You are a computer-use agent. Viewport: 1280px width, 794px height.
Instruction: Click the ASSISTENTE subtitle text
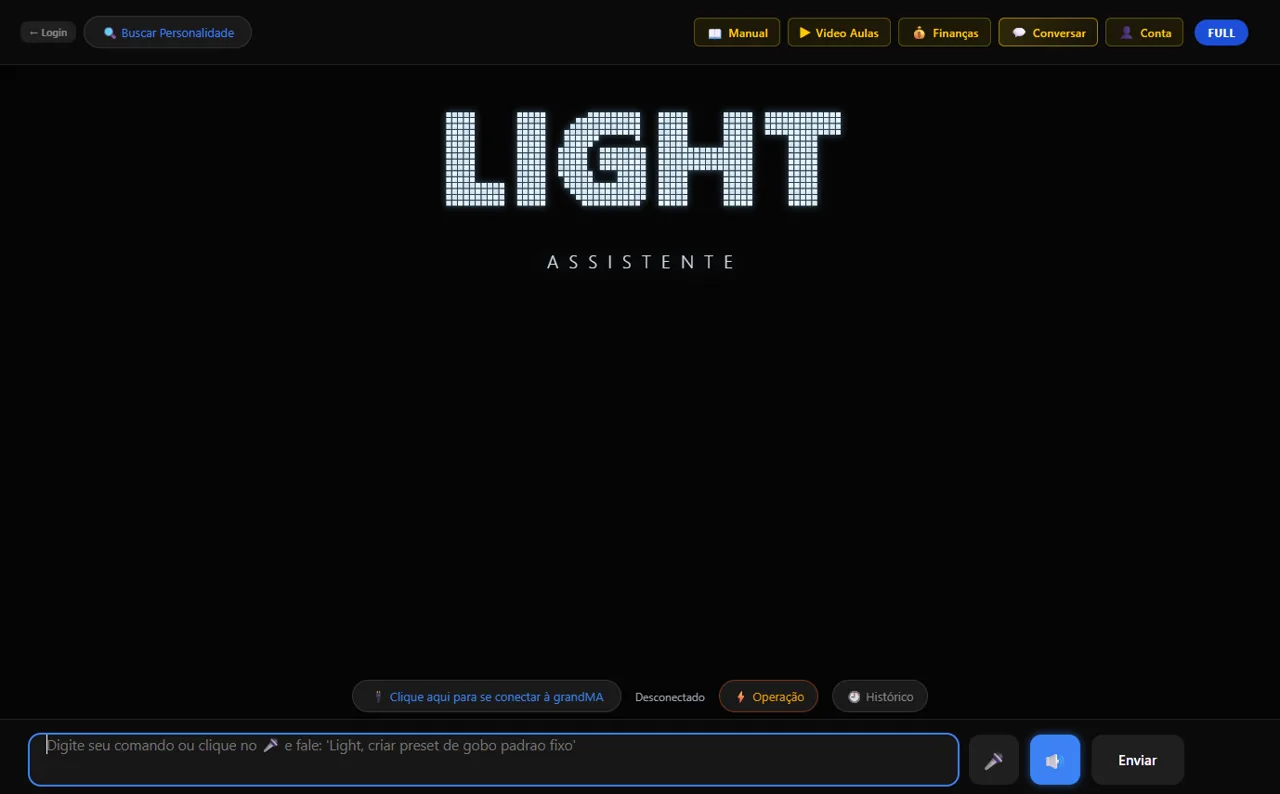[641, 262]
